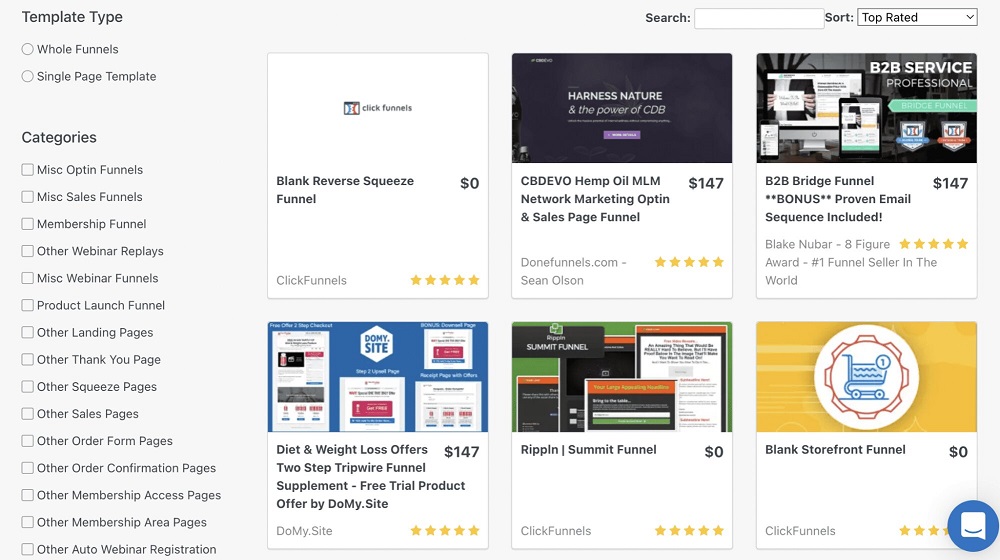Enable the Membership Funnel category checkbox
This screenshot has width=1000, height=560.
(27, 224)
